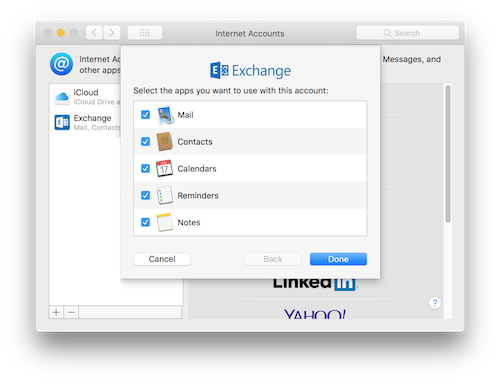Add an account with plus button
Viewport: 500px width, 383px height.
[x=56, y=312]
